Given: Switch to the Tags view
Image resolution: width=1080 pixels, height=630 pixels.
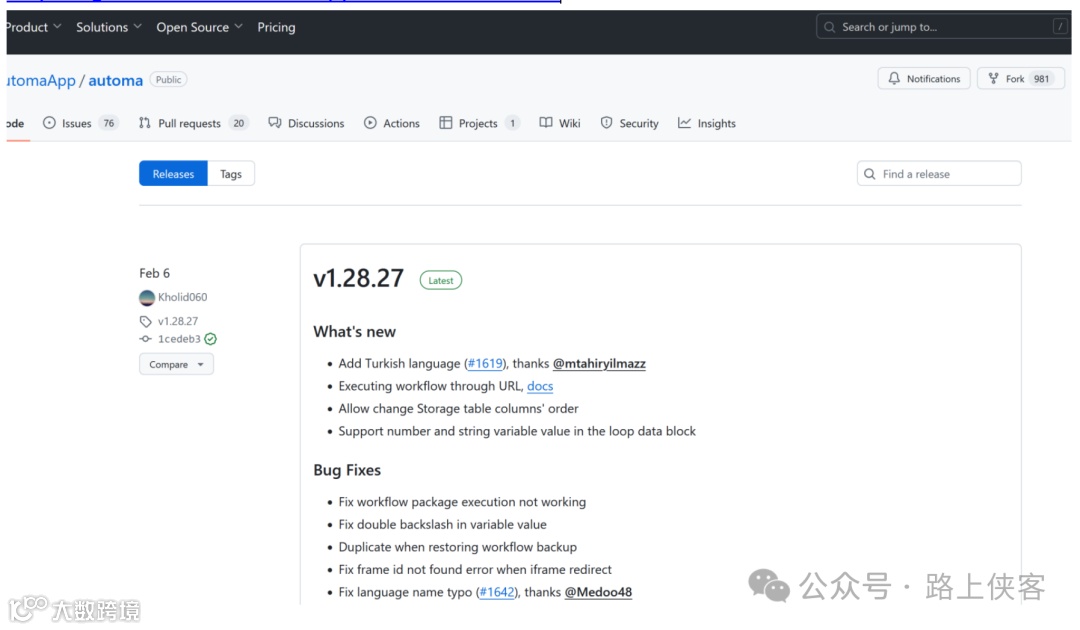Looking at the screenshot, I should coord(231,174).
